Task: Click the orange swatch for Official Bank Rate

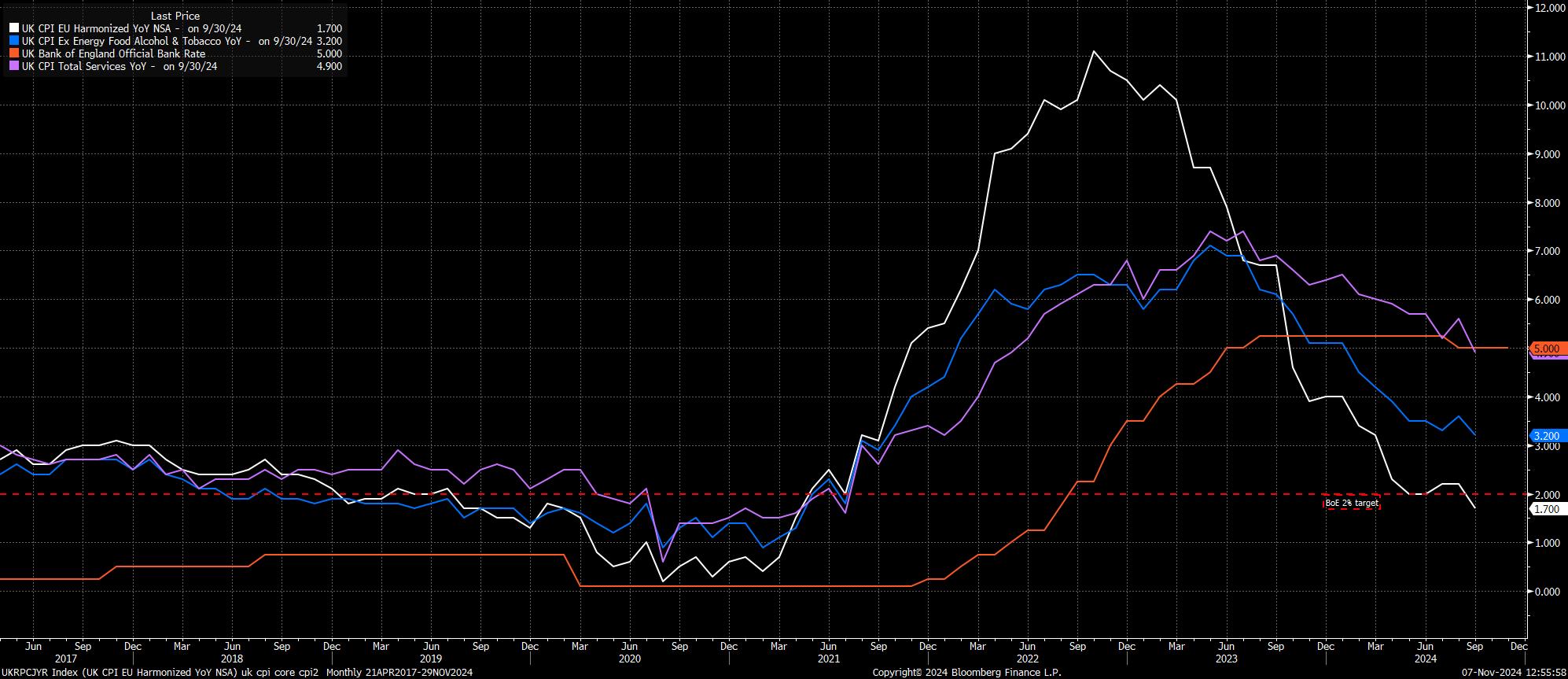Action: point(13,54)
